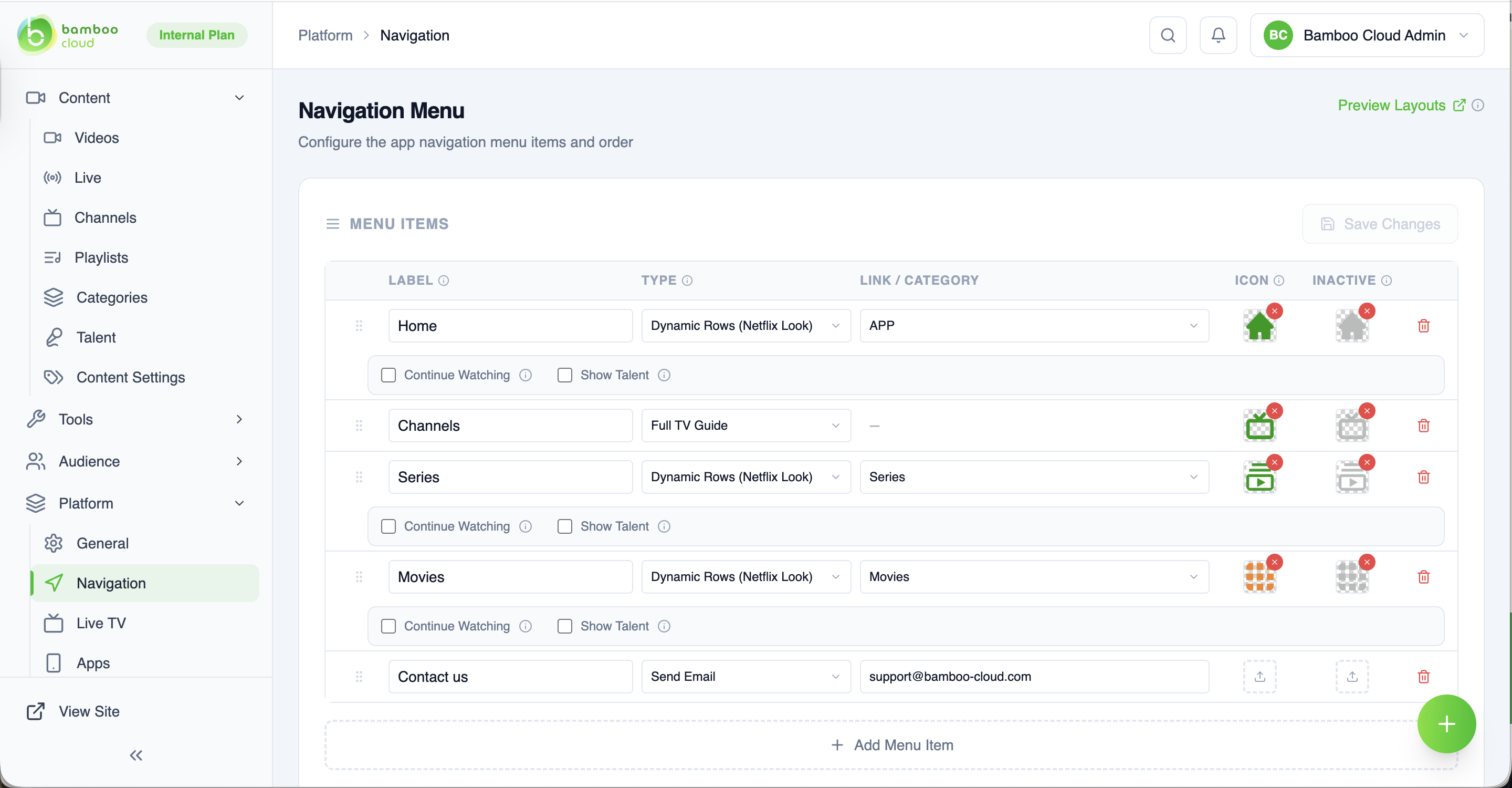Open the Send Email type dropdown
1512x788 pixels.
[746, 677]
